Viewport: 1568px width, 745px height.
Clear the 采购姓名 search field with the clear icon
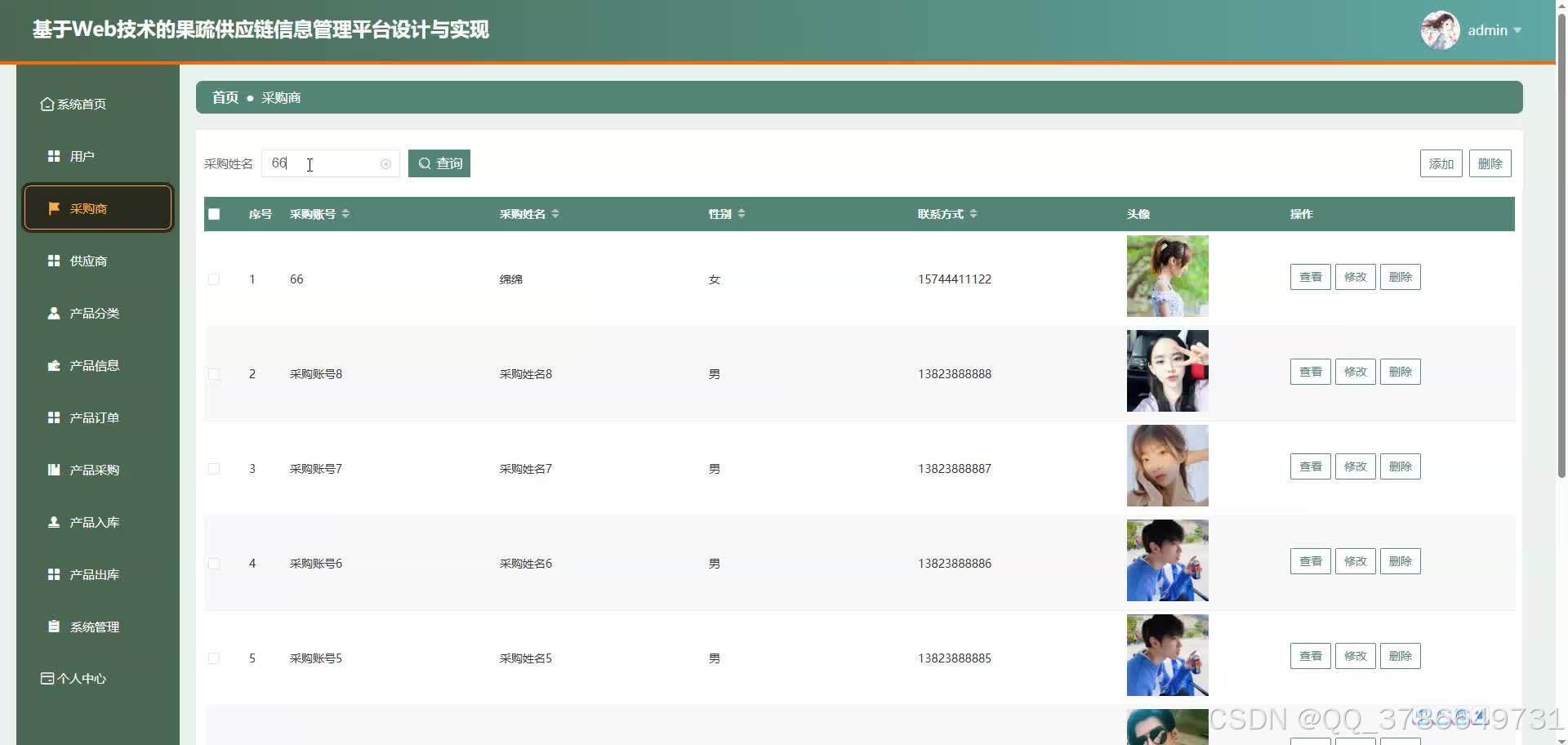(385, 164)
